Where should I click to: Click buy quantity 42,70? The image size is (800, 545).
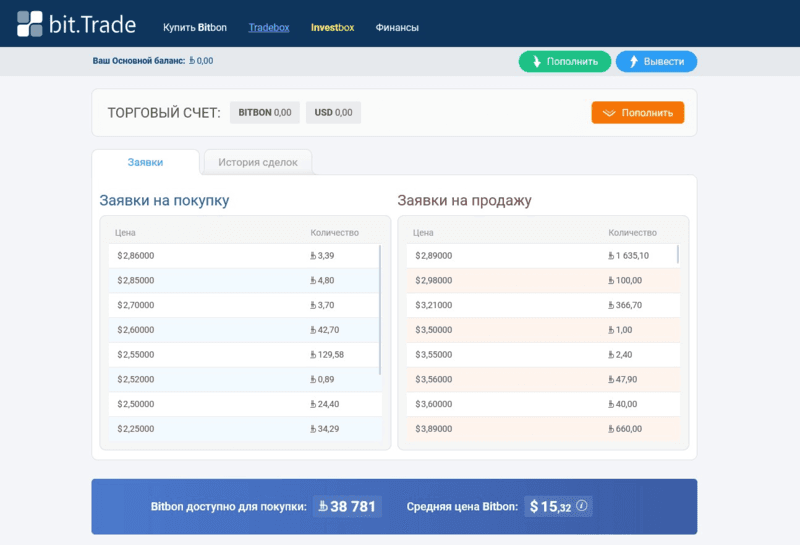tap(324, 330)
